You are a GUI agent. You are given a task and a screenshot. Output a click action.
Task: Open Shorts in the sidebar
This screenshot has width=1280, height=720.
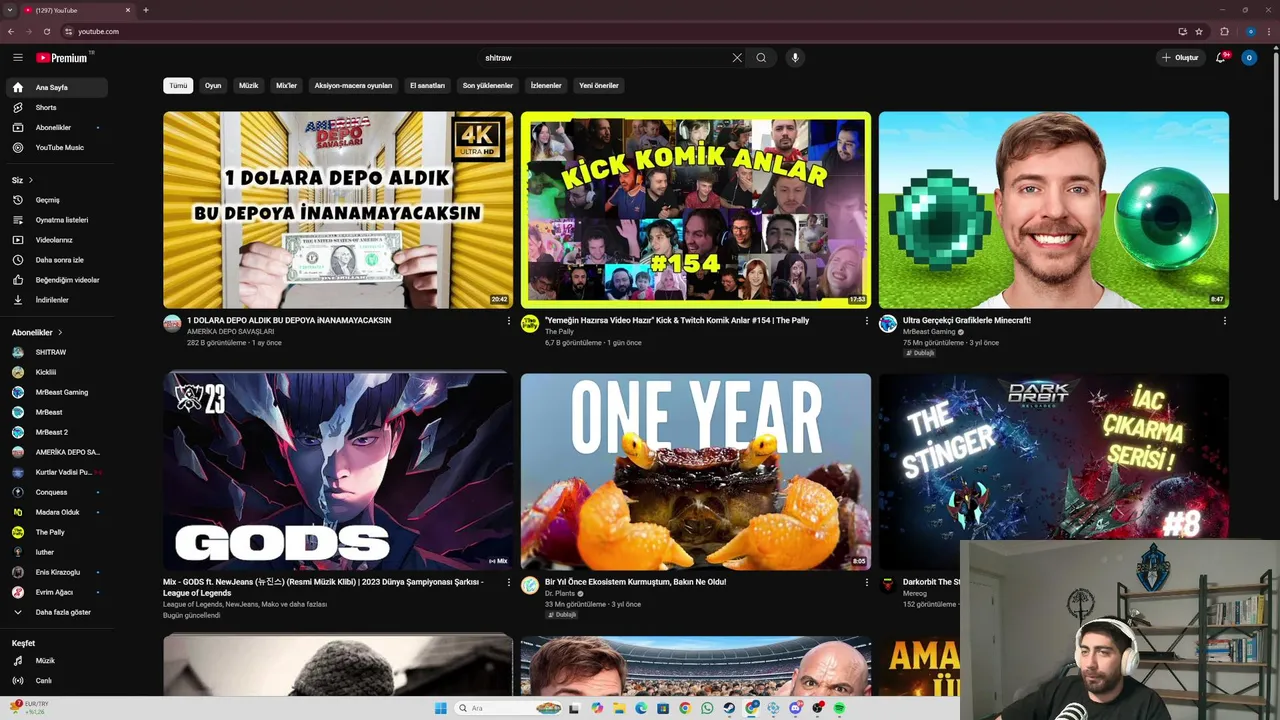coord(58,108)
